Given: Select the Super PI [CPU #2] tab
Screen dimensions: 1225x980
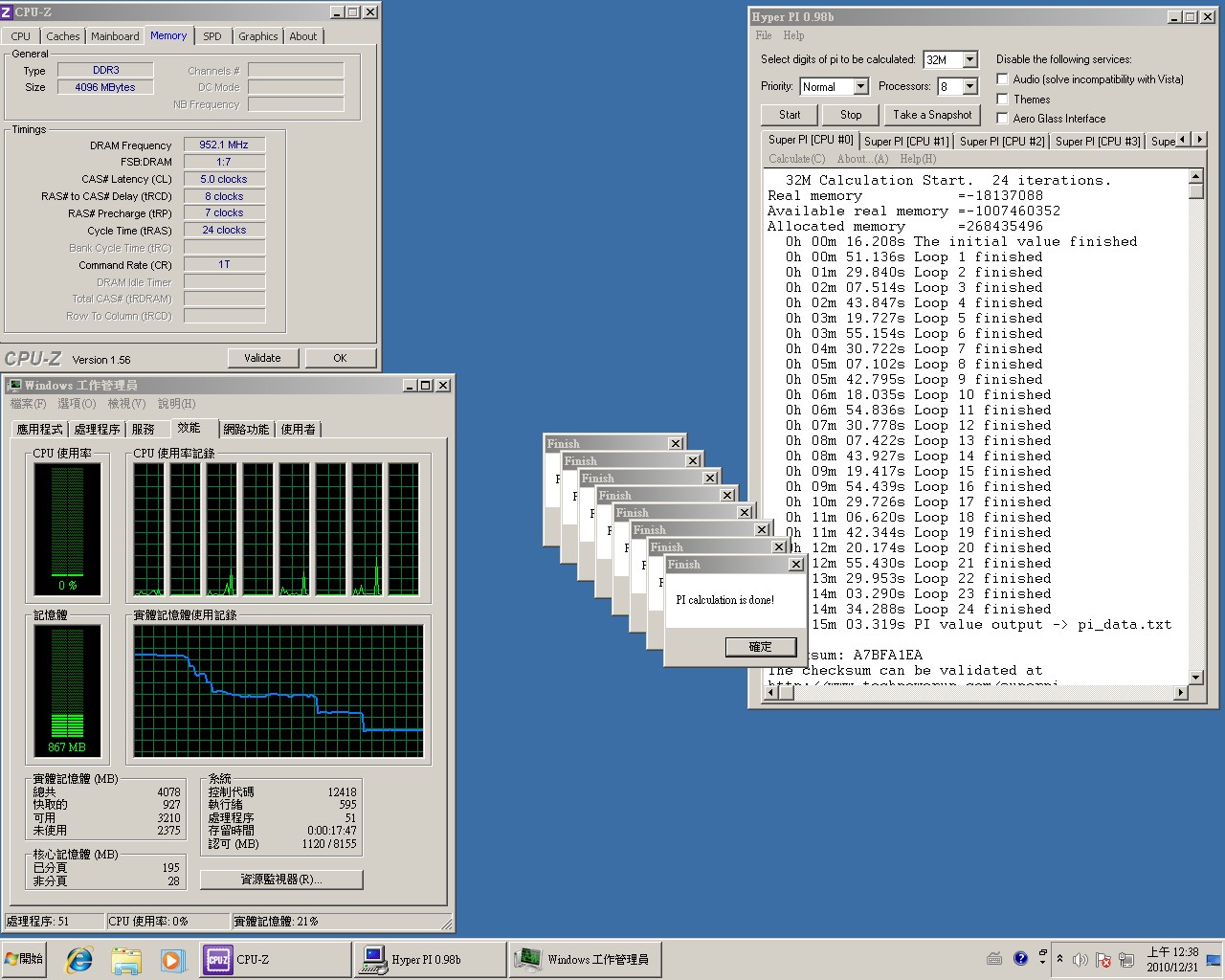Looking at the screenshot, I should (1002, 141).
